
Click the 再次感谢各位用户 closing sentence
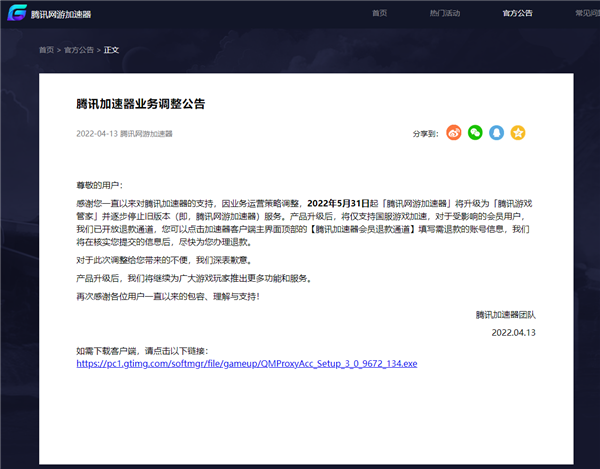[168, 296]
